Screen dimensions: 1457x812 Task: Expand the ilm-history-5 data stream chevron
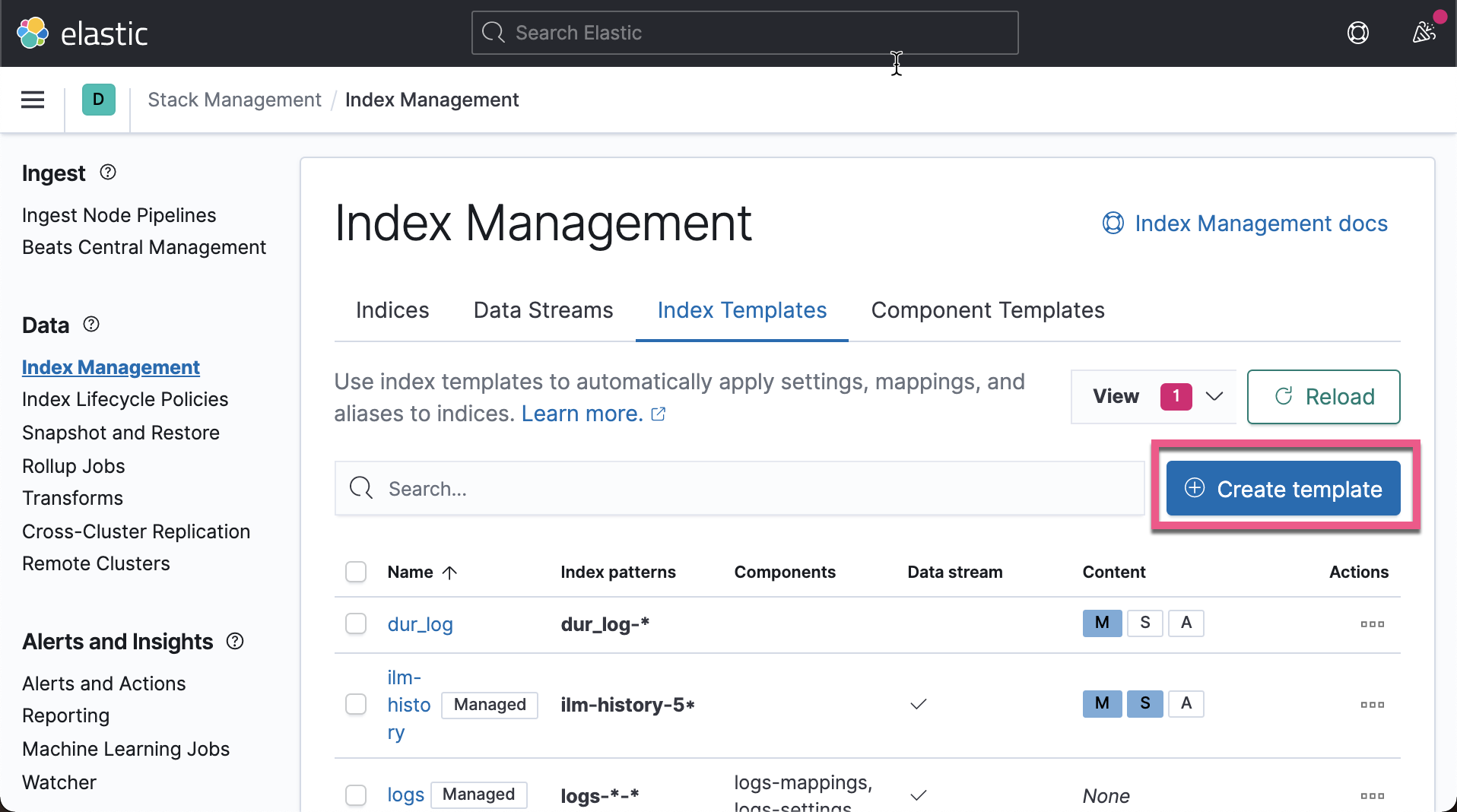coord(917,704)
